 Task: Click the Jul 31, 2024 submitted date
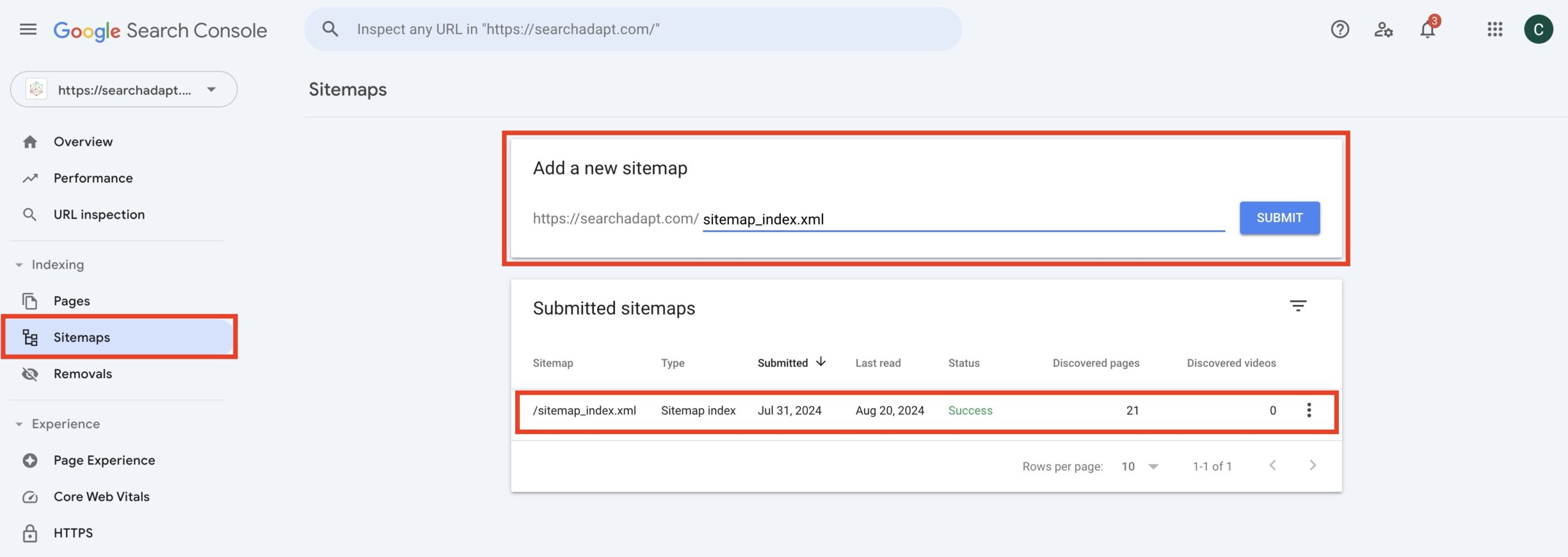(790, 411)
